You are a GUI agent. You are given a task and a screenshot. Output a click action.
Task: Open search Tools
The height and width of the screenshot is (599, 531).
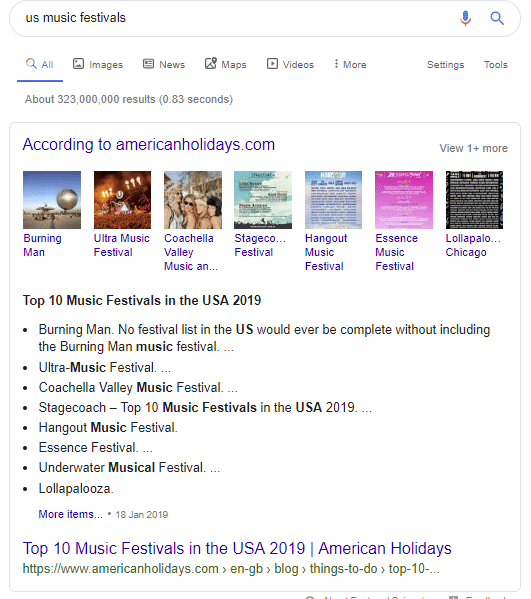pyautogui.click(x=495, y=65)
